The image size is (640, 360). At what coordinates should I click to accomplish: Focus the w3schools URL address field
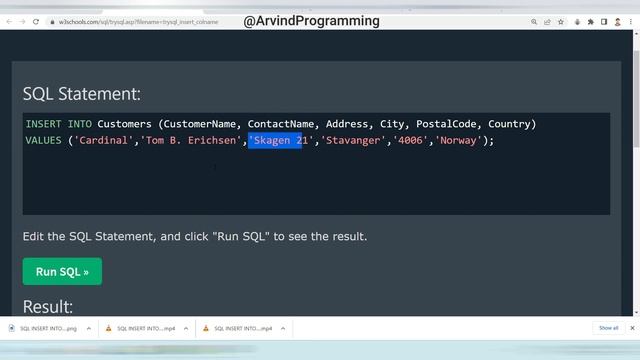tap(139, 22)
